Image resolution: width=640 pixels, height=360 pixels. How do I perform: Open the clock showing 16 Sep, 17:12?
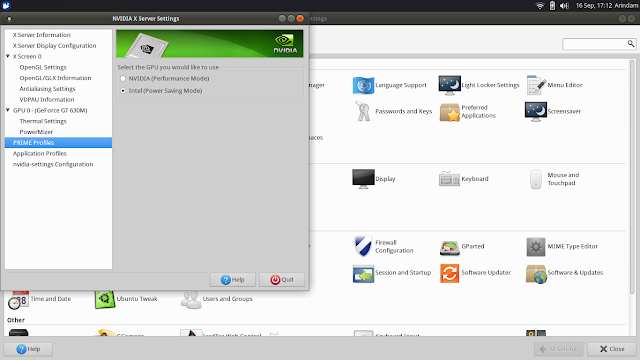coord(594,5)
